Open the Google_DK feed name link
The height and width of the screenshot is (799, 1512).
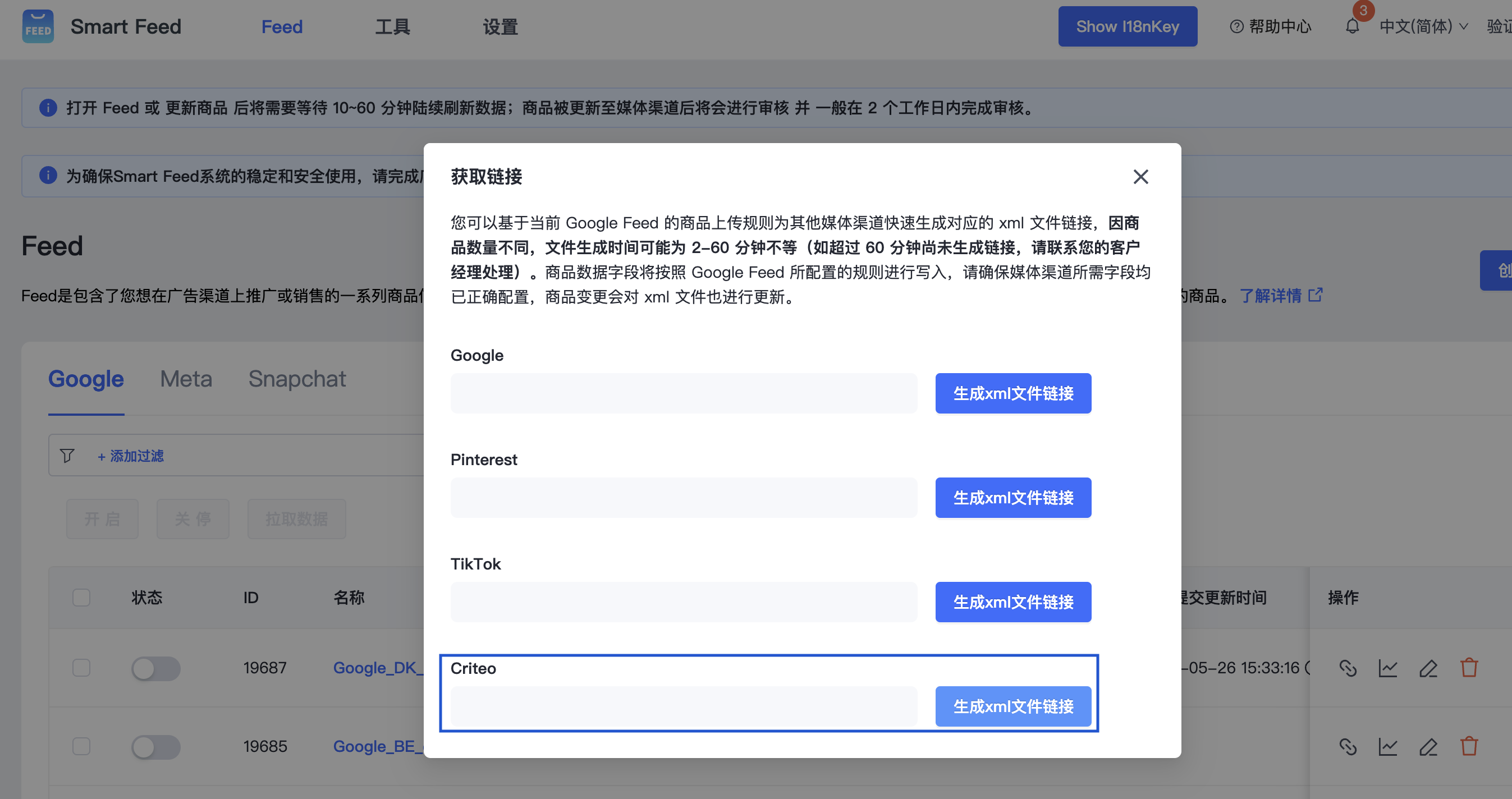[378, 668]
